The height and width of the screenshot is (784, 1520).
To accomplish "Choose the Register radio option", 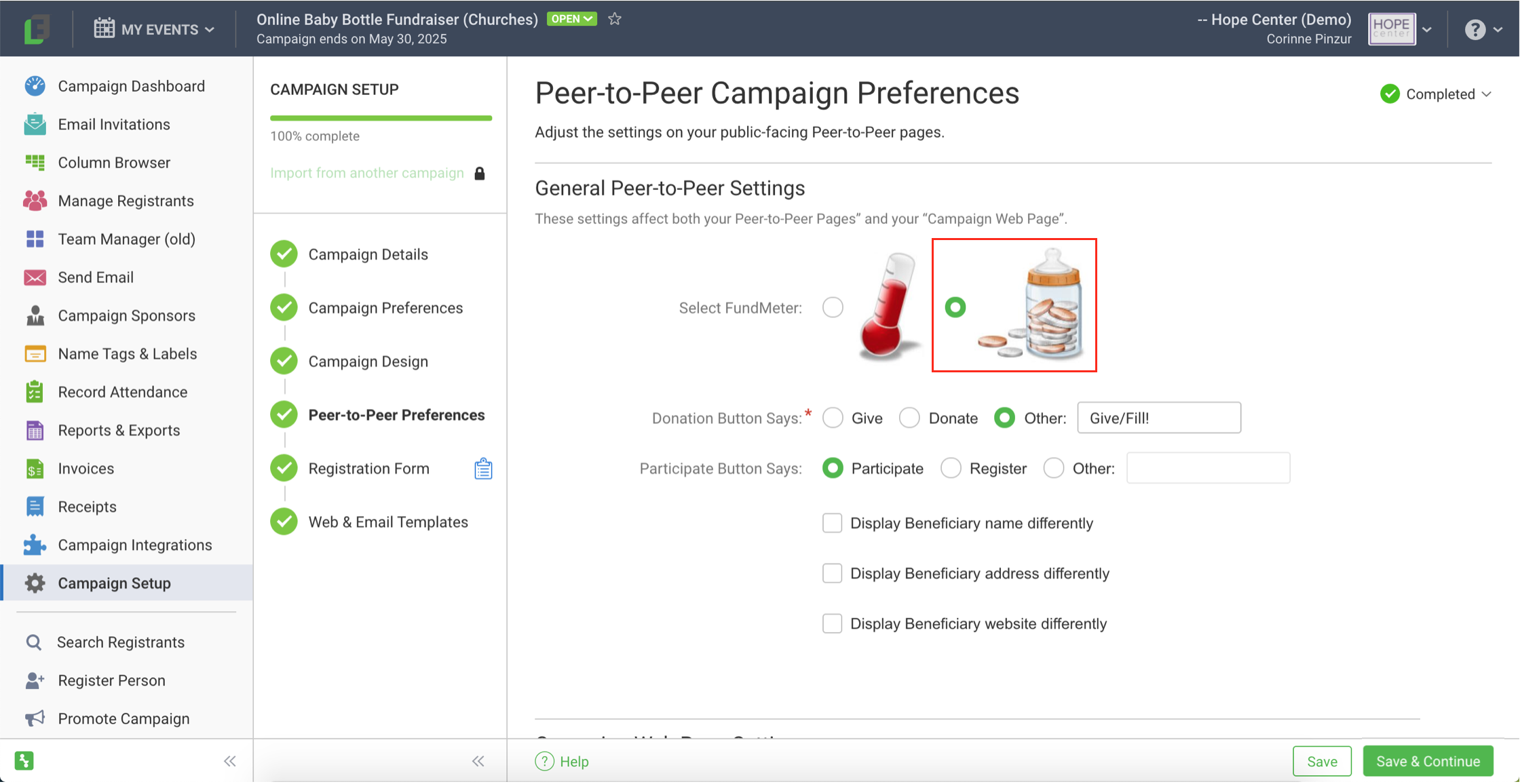I will [x=951, y=468].
